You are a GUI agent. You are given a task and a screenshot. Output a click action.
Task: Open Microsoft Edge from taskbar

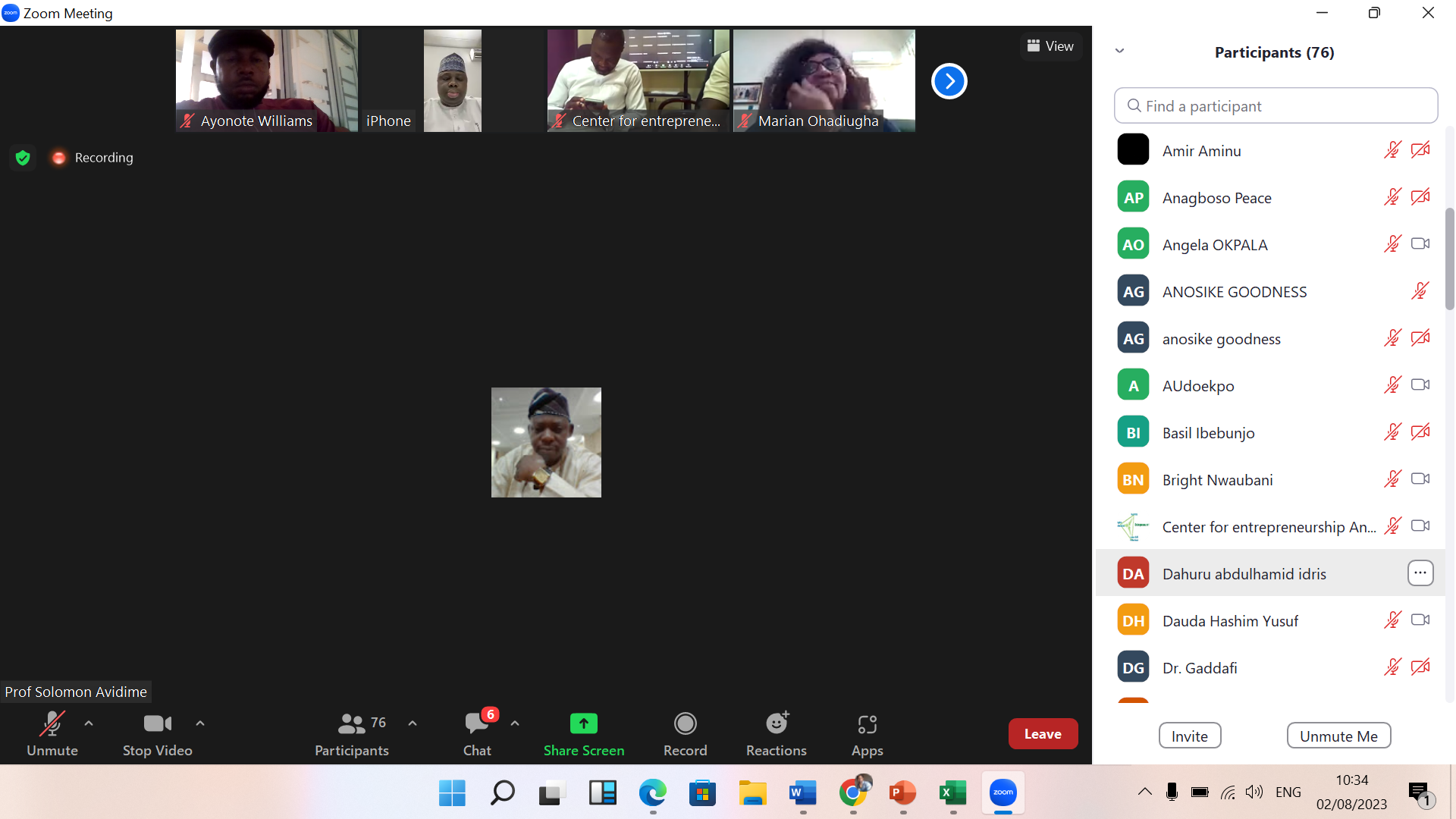(x=652, y=793)
